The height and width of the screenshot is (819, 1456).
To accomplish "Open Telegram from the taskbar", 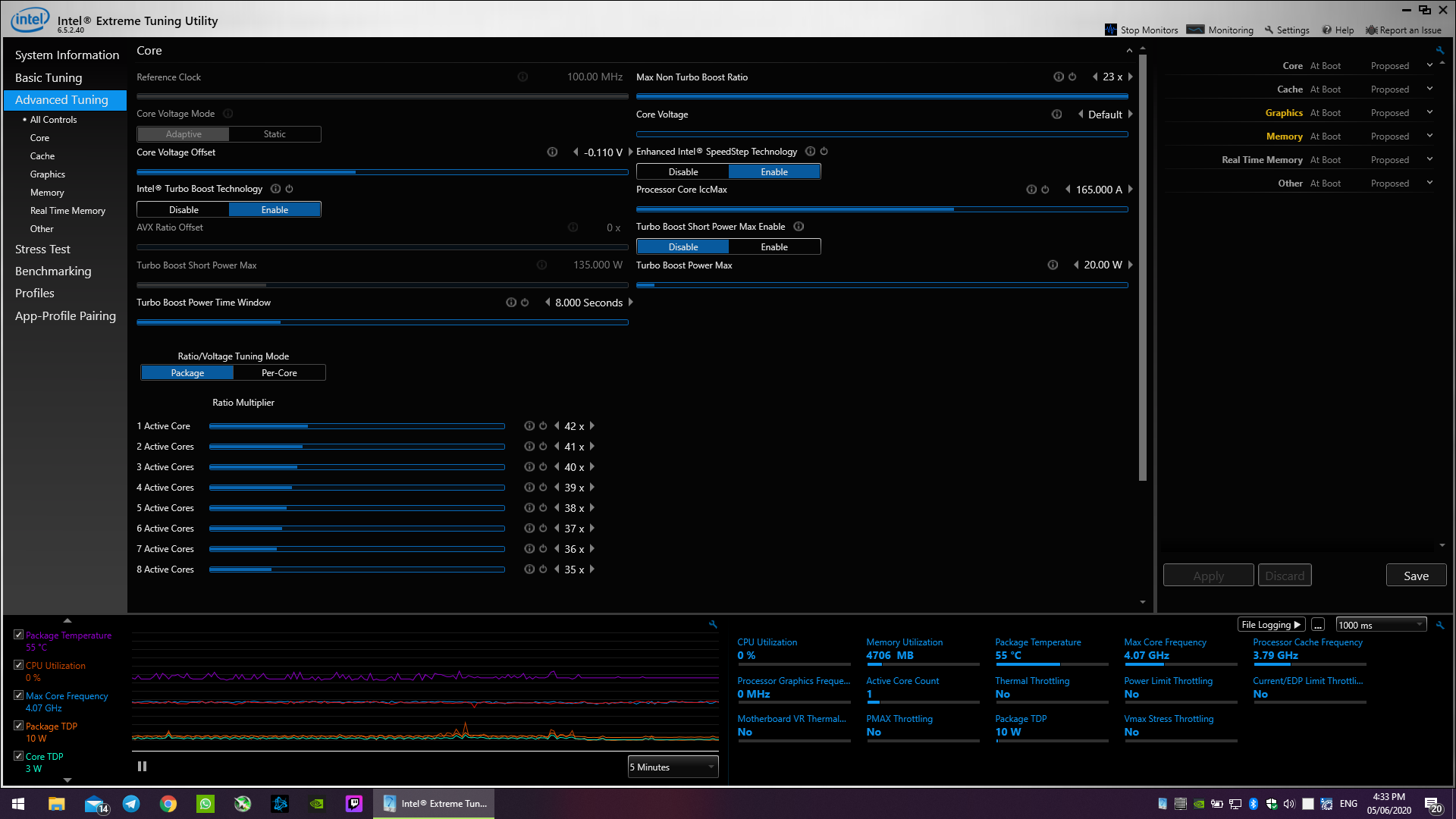I will (x=131, y=804).
